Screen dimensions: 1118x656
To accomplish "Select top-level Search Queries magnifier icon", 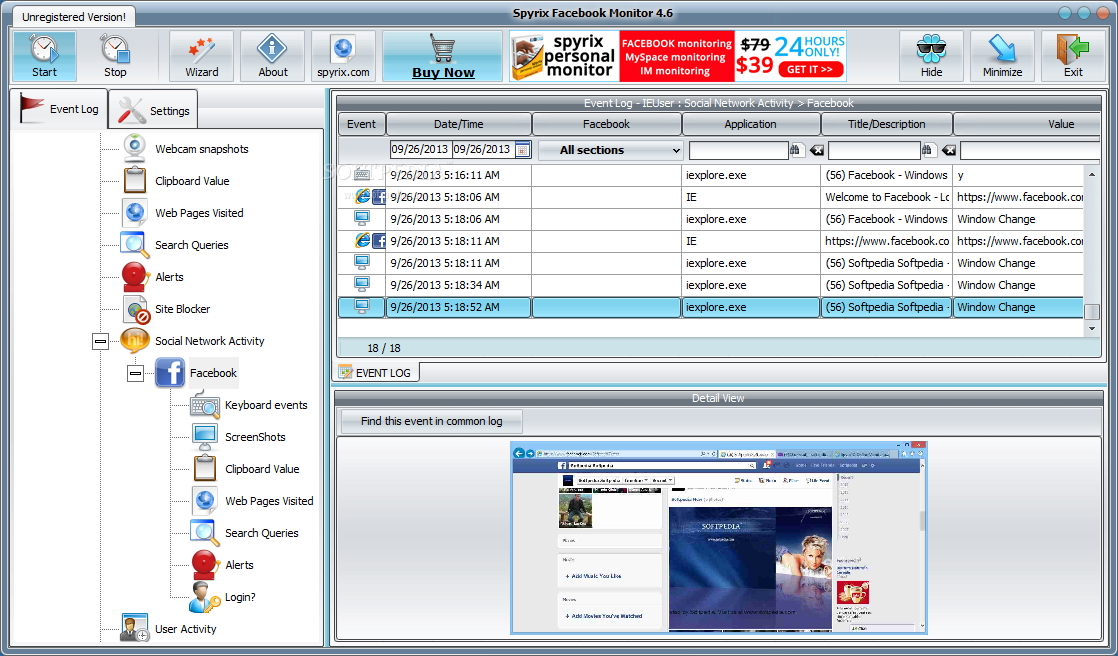I will 134,245.
